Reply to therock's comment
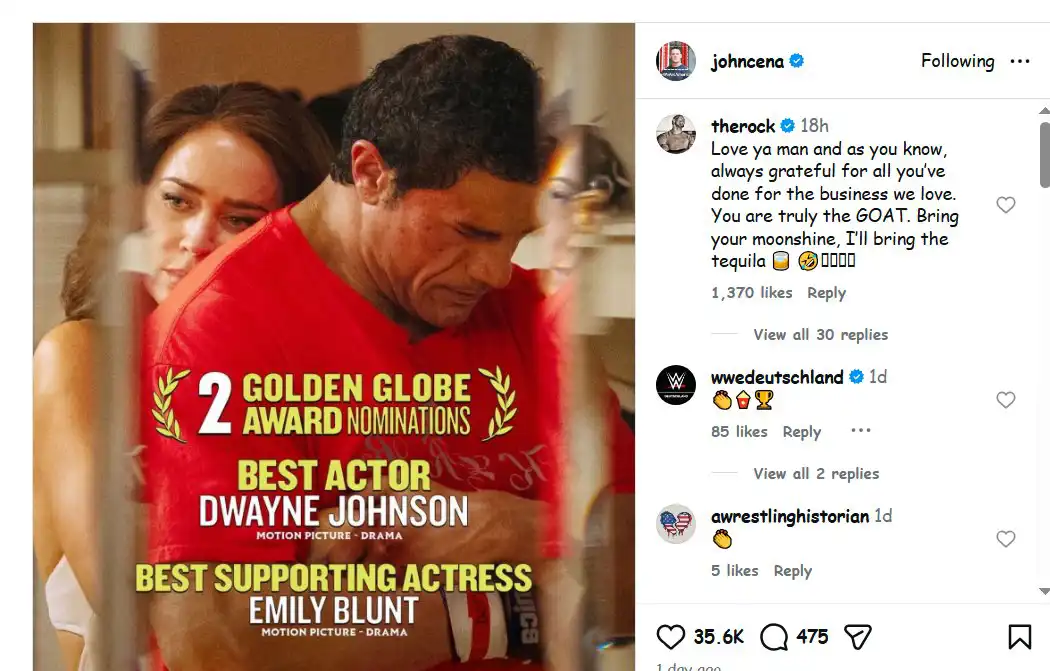1050x671 pixels. tap(826, 293)
